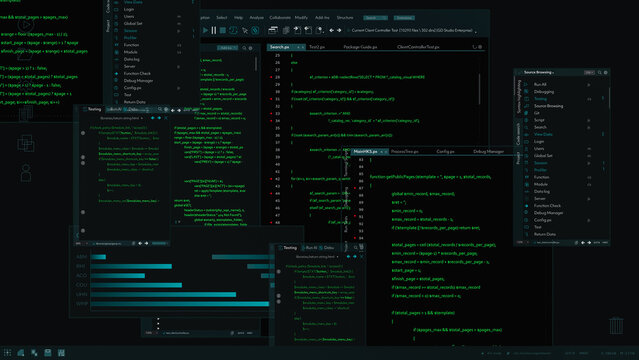The height and width of the screenshot is (360, 639).
Task: Click the copy-documents icon in the main toolbar
Action: pos(286,30)
